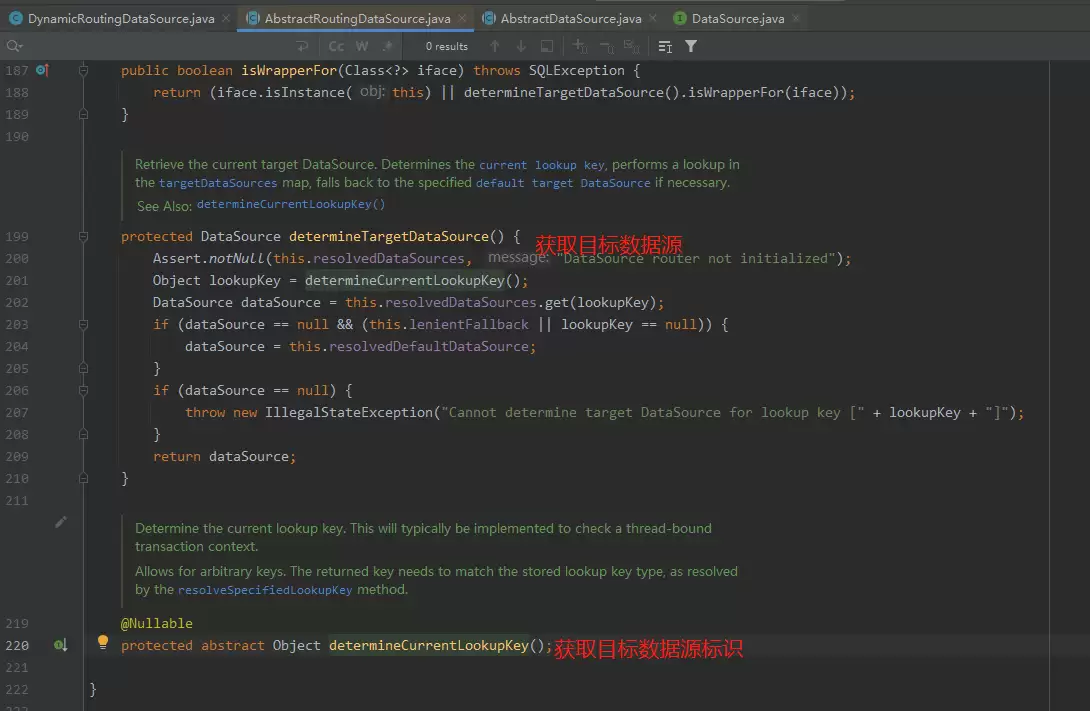
Task: Go to next occurrence arrow
Action: (521, 46)
